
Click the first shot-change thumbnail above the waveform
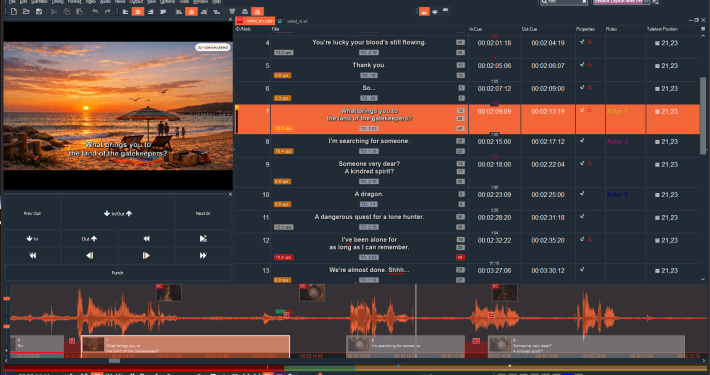tap(168, 293)
